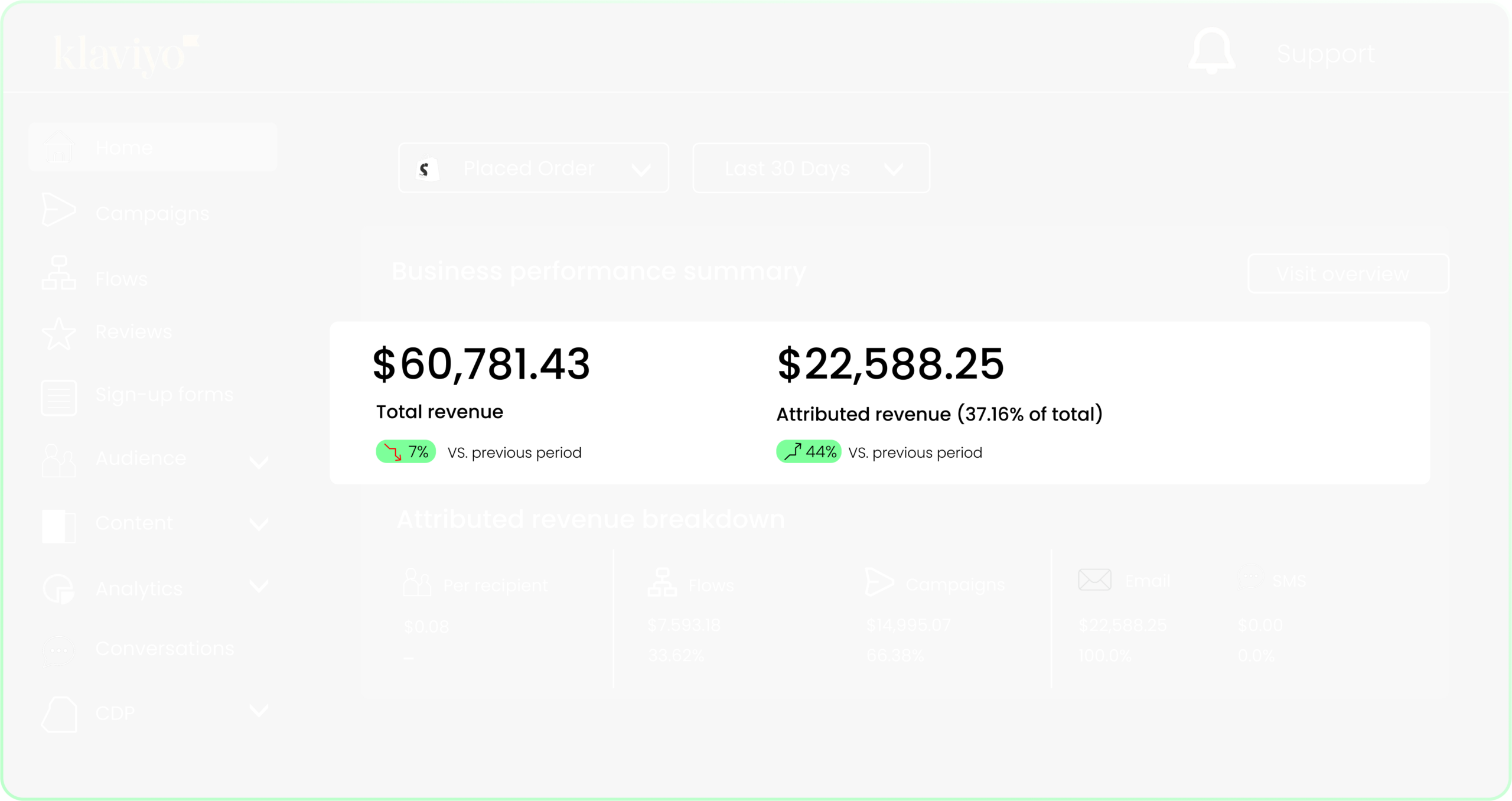Screen dimensions: 1512x801
Task: Click the Conversations chat icon
Action: pos(56,649)
